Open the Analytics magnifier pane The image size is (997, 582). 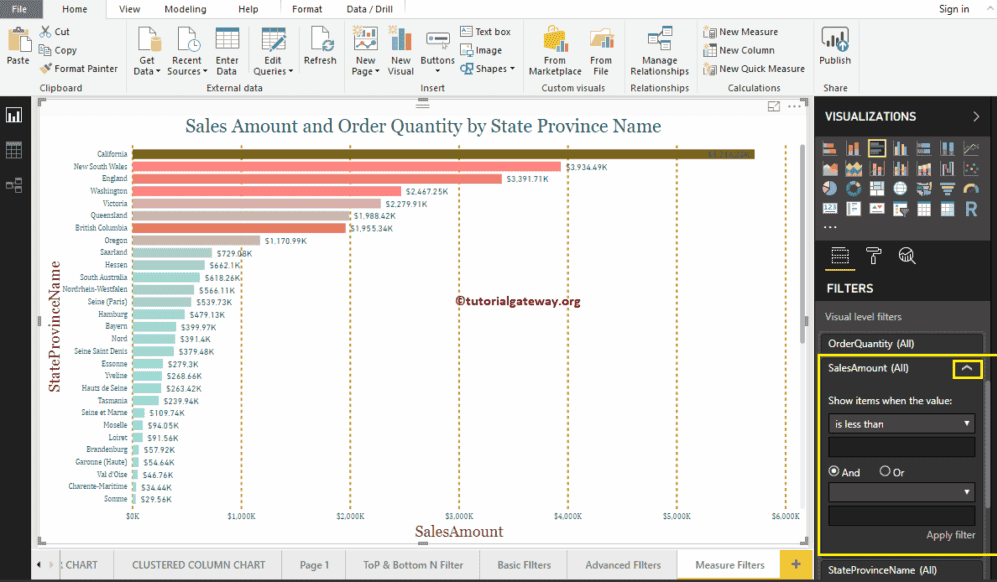pos(907,256)
